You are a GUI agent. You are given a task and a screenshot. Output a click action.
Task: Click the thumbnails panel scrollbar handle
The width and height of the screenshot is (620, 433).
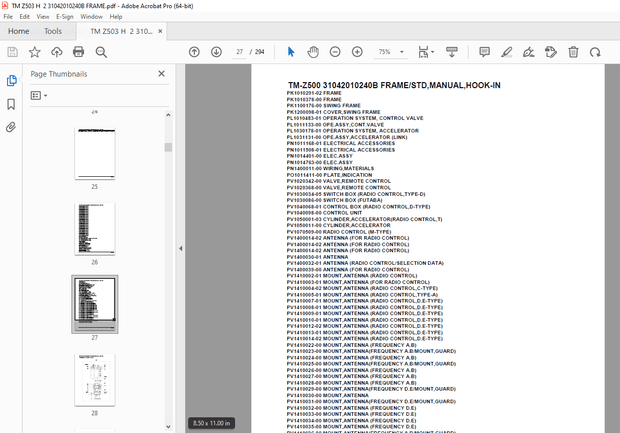click(x=168, y=147)
